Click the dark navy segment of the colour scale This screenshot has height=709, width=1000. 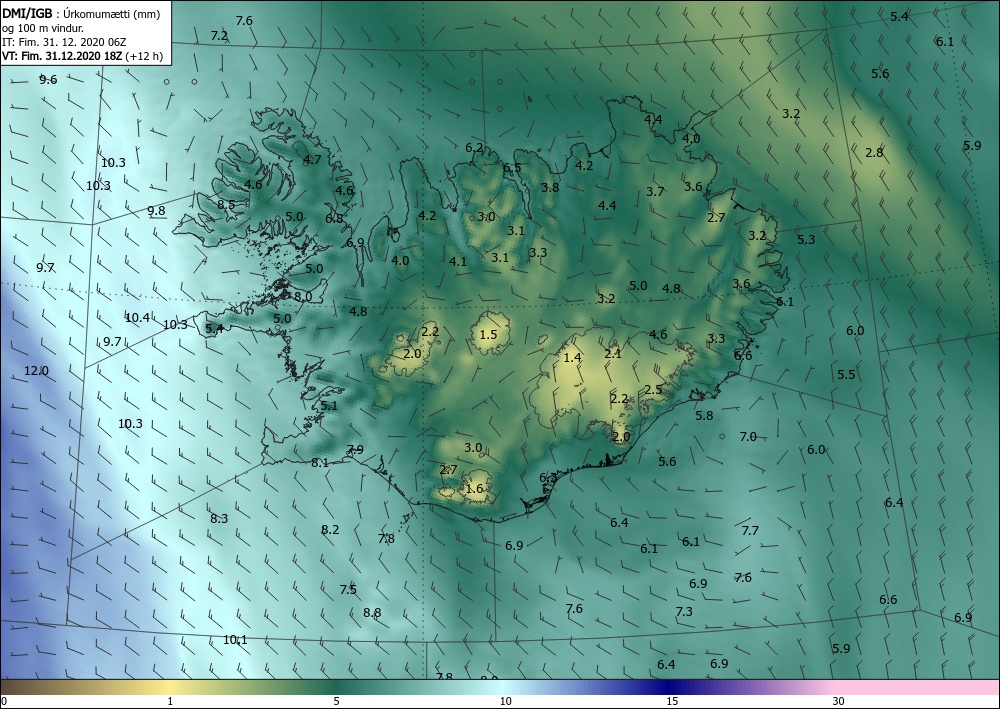coord(670,687)
